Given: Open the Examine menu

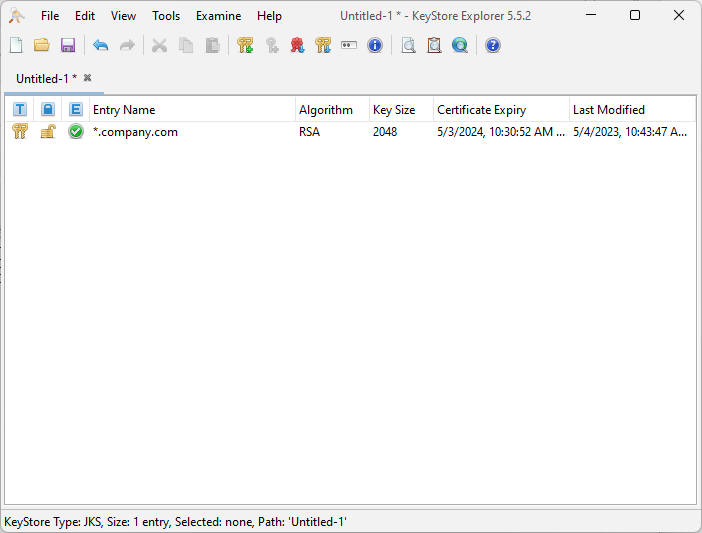Looking at the screenshot, I should point(218,16).
